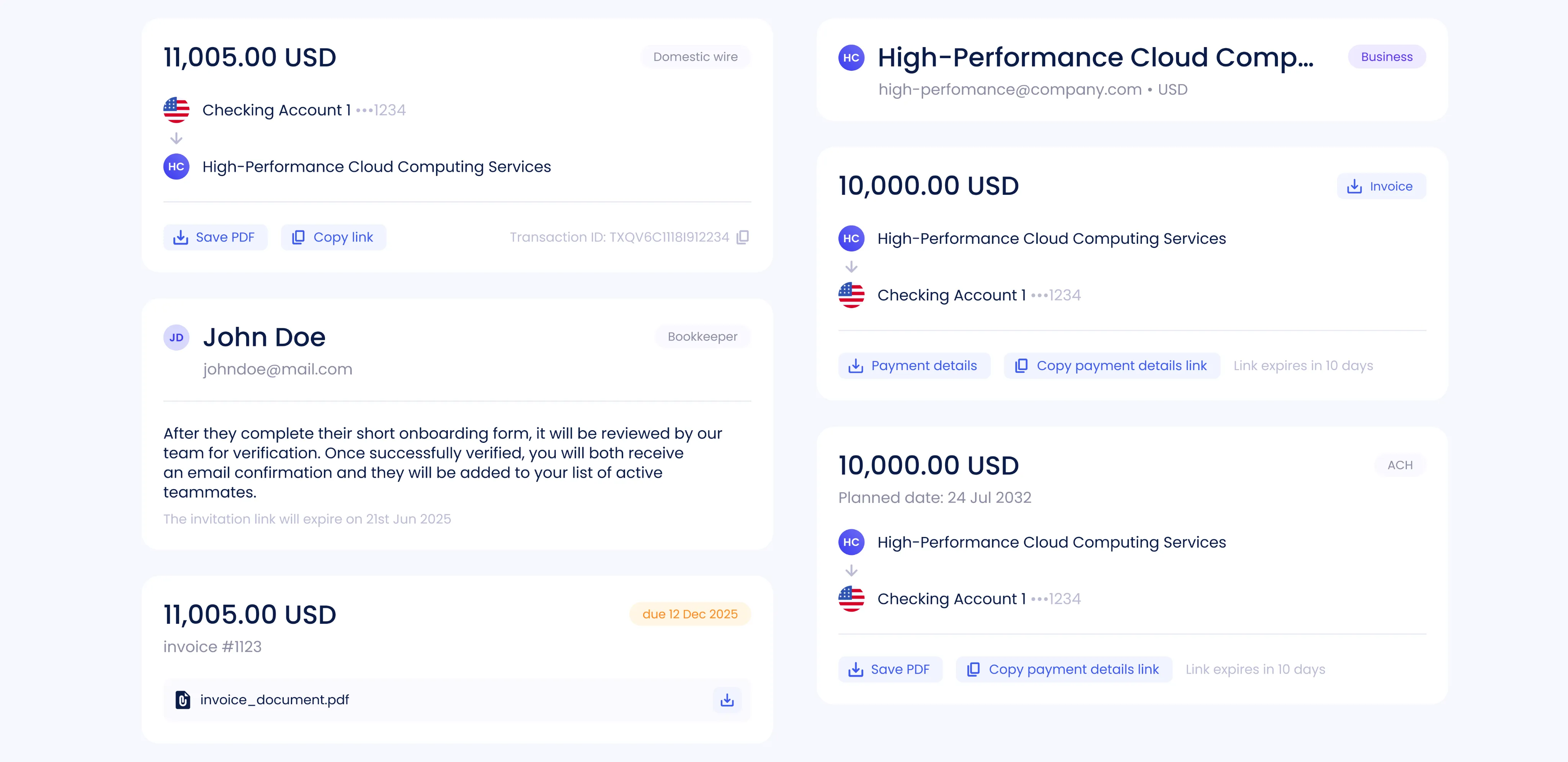Click the due 12 Dec 2025 badge

690,614
